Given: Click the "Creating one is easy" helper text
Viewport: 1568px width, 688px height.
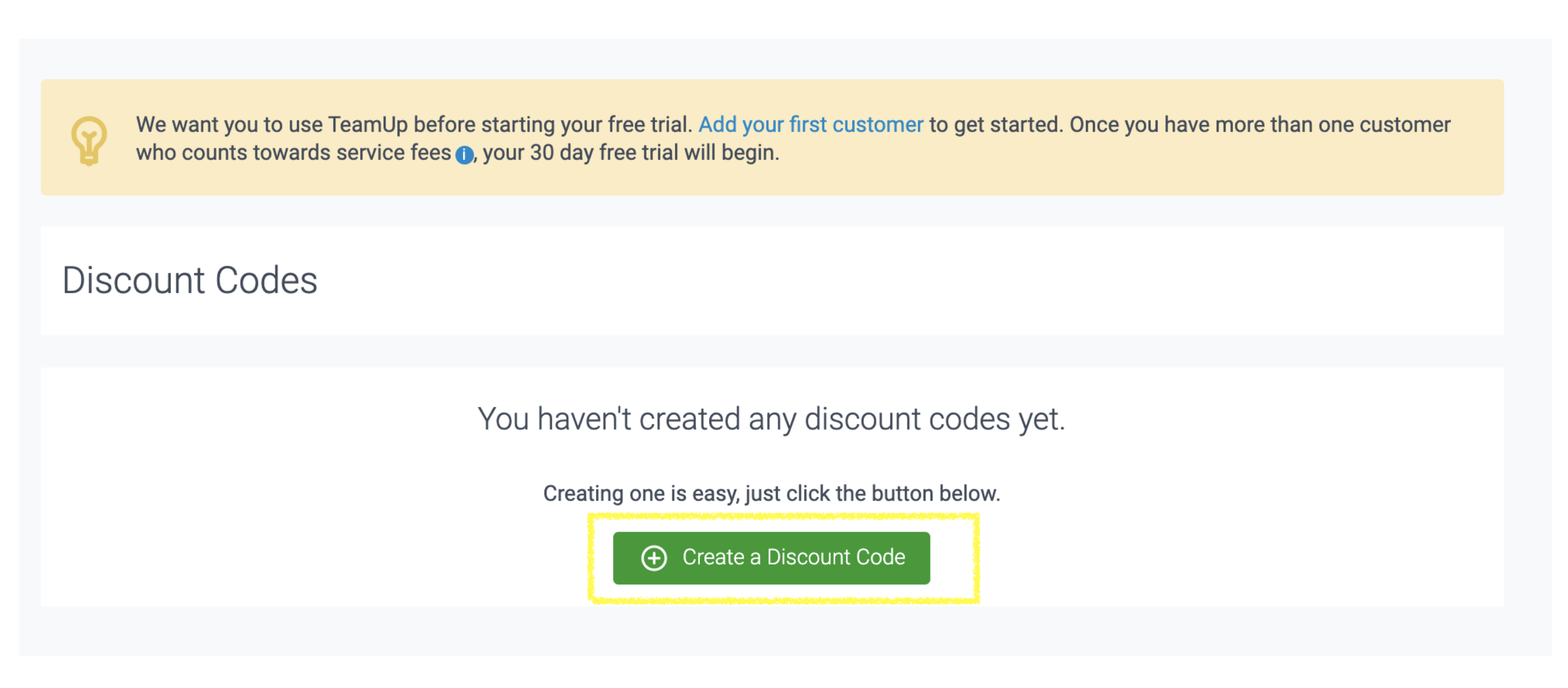Looking at the screenshot, I should (771, 493).
